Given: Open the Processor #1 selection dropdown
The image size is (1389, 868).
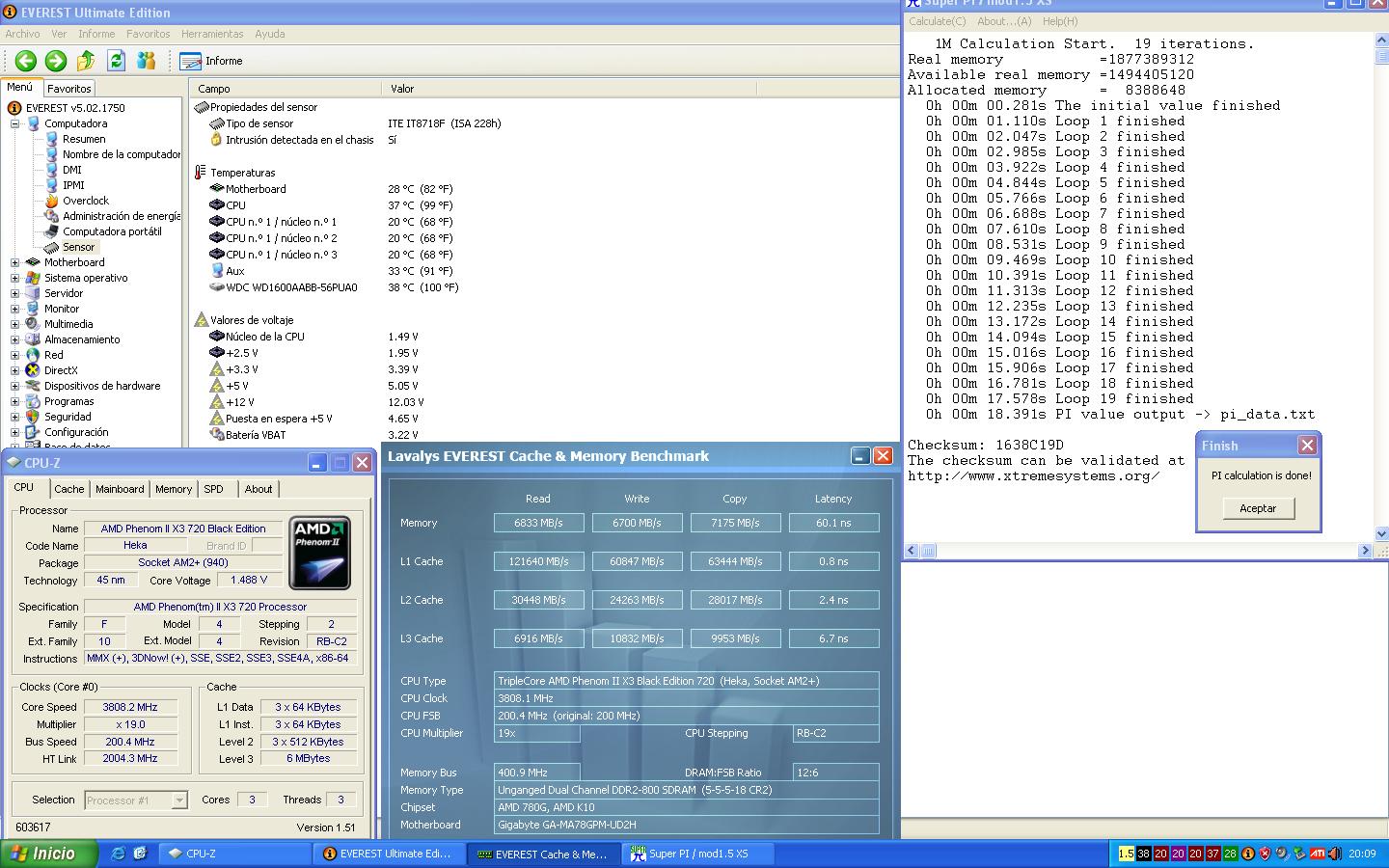Looking at the screenshot, I should (136, 800).
